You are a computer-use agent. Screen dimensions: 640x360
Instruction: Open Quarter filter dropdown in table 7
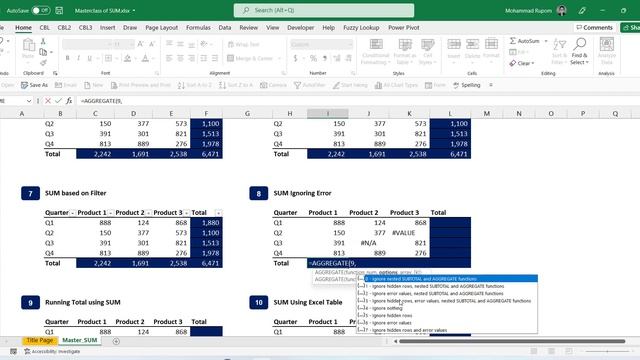(x=73, y=213)
